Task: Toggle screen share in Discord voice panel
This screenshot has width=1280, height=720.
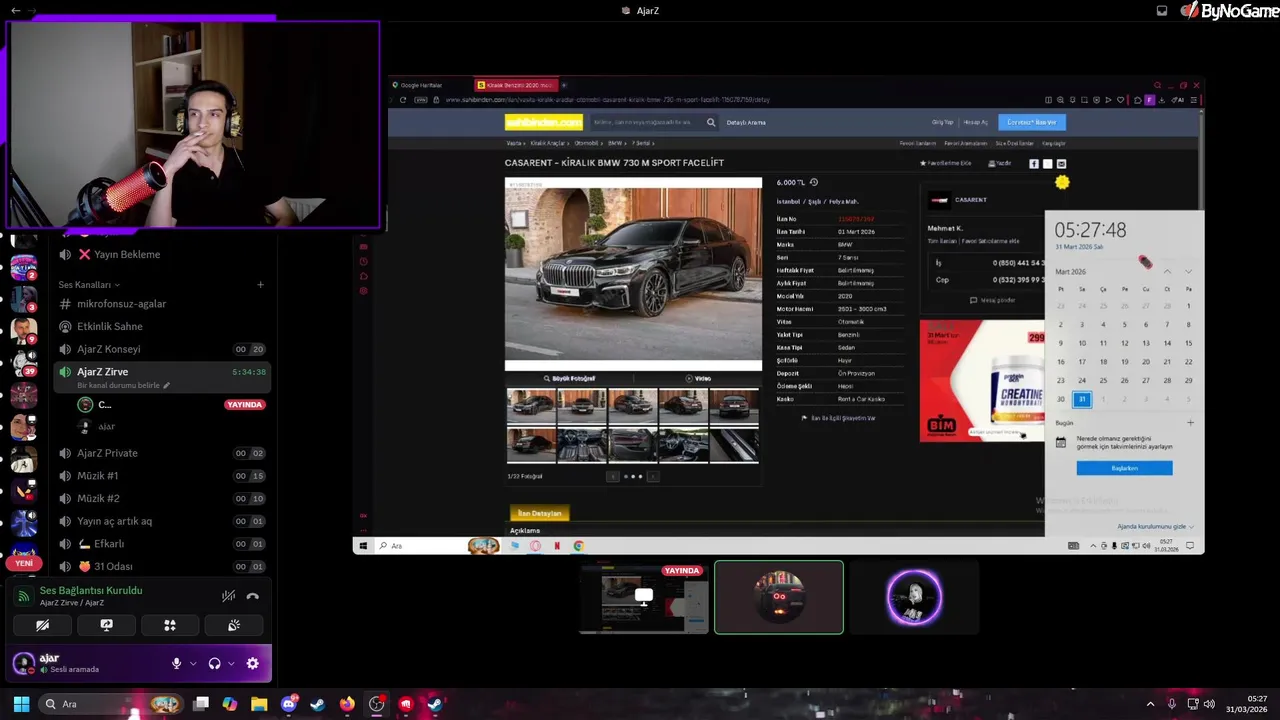Action: click(x=106, y=625)
